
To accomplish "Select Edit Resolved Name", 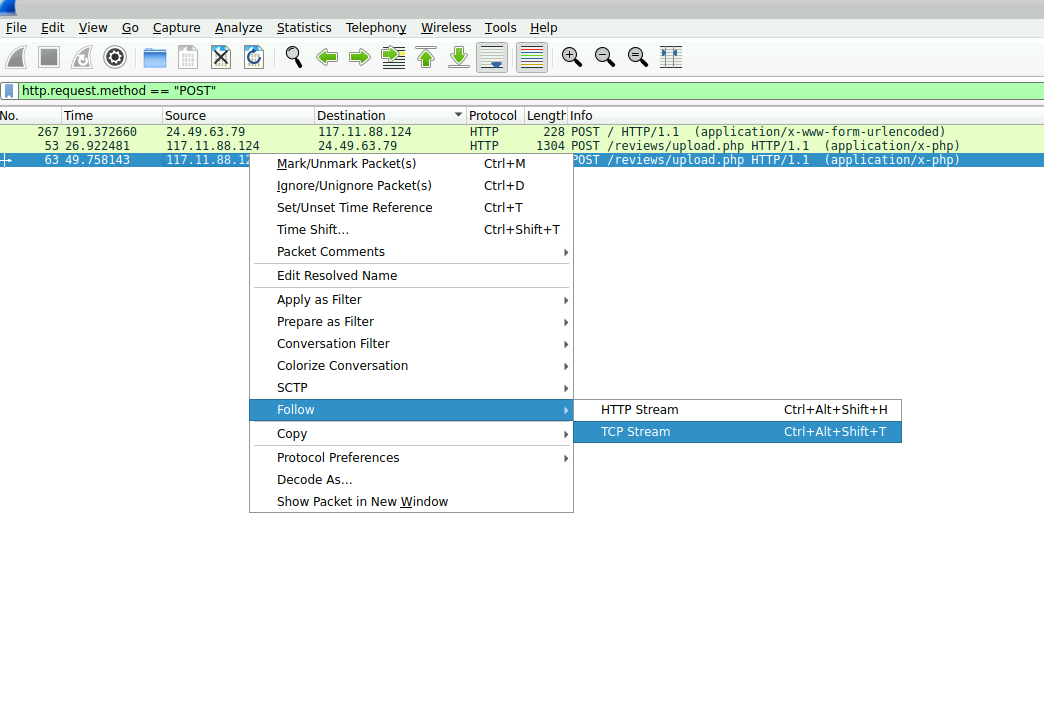I will click(411, 276).
